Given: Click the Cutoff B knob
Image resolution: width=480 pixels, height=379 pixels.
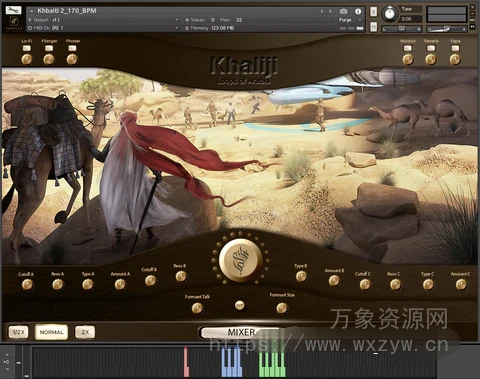Looking at the screenshot, I should 150,280.
